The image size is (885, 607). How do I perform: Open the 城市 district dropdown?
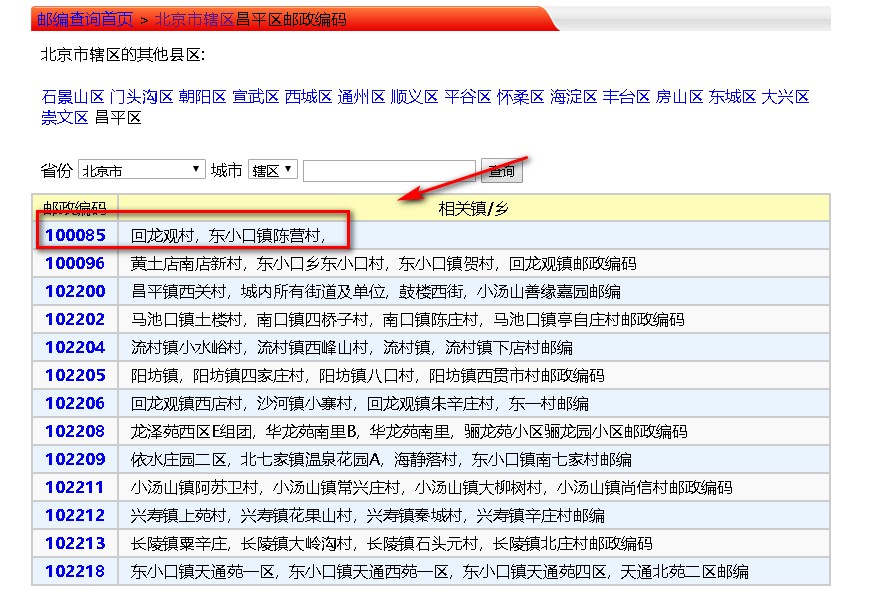[272, 168]
